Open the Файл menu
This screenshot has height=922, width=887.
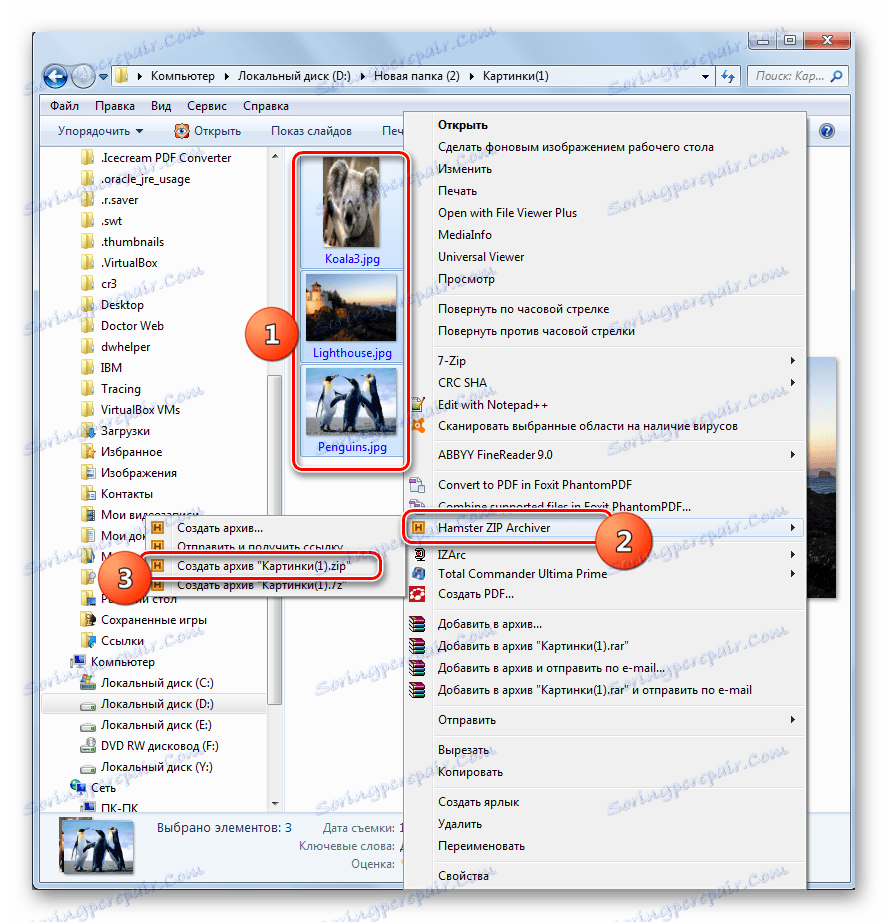pos(64,106)
